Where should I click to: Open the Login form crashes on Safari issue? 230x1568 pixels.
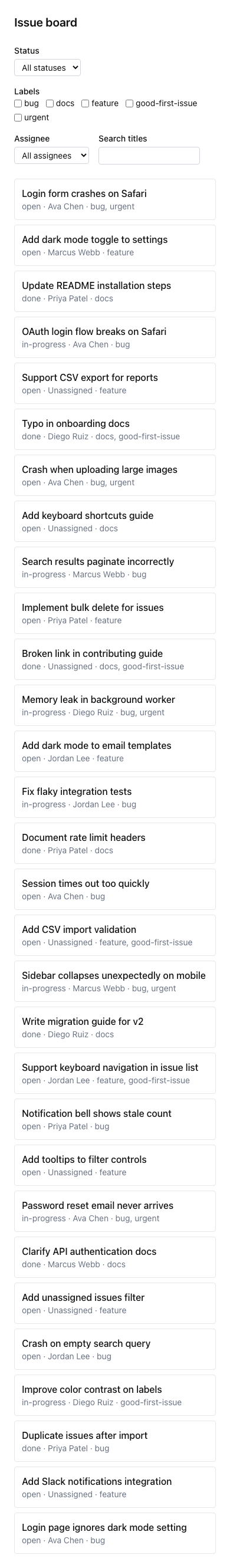(115, 200)
